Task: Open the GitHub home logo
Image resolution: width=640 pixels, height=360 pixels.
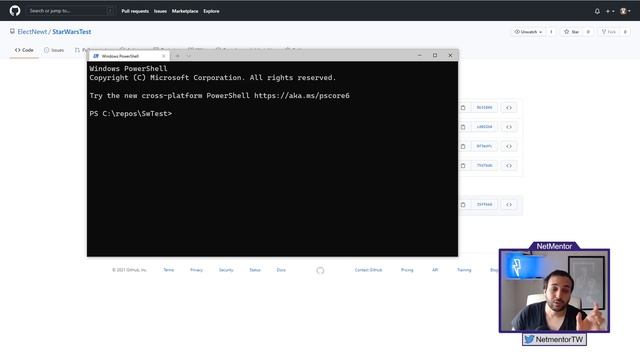Action: [x=15, y=11]
